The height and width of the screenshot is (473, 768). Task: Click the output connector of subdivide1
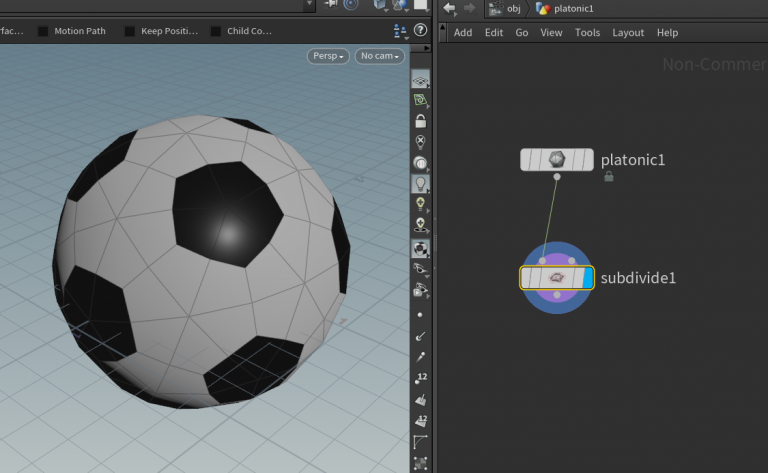[557, 295]
